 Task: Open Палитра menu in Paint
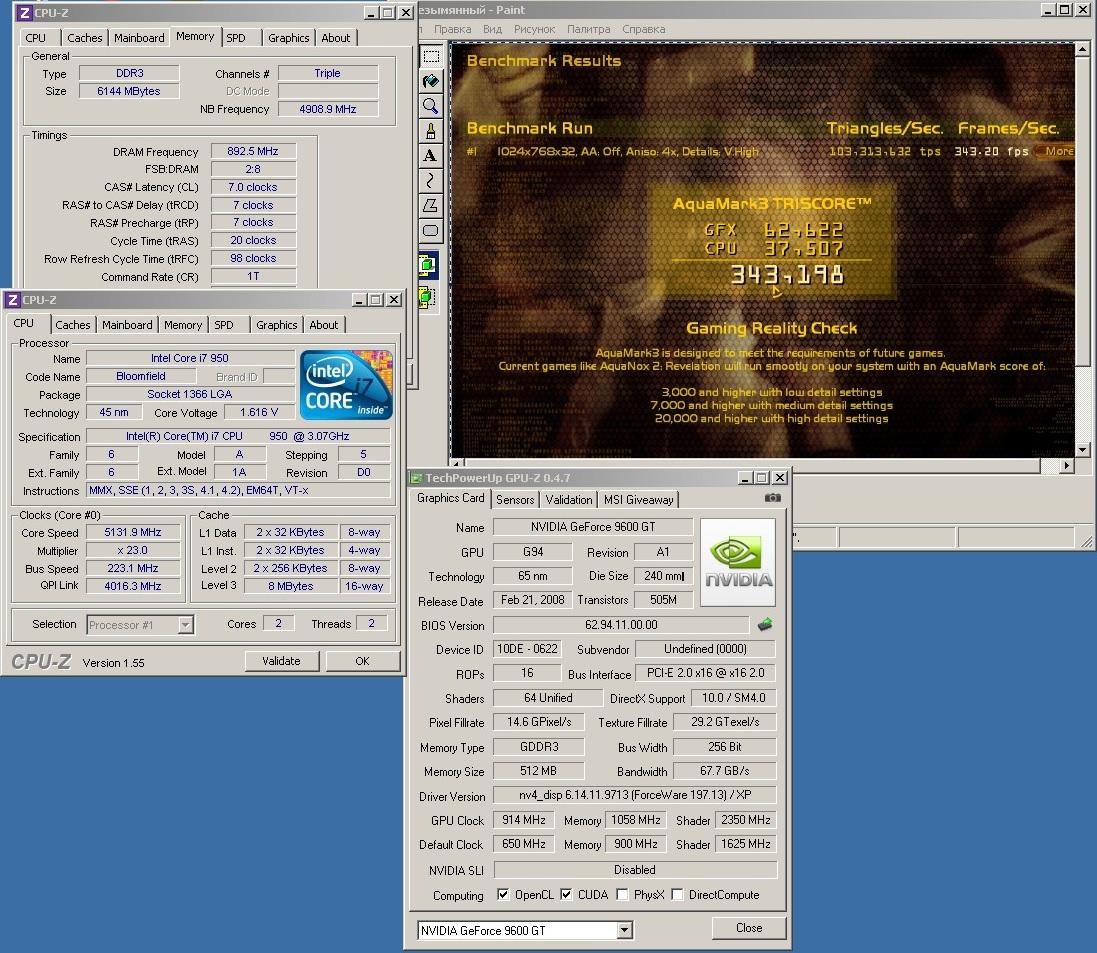(588, 29)
